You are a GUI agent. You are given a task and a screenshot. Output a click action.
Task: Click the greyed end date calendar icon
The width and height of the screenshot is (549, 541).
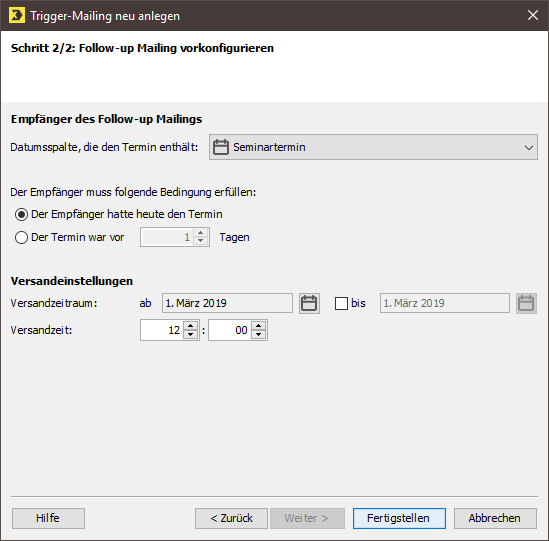point(526,303)
